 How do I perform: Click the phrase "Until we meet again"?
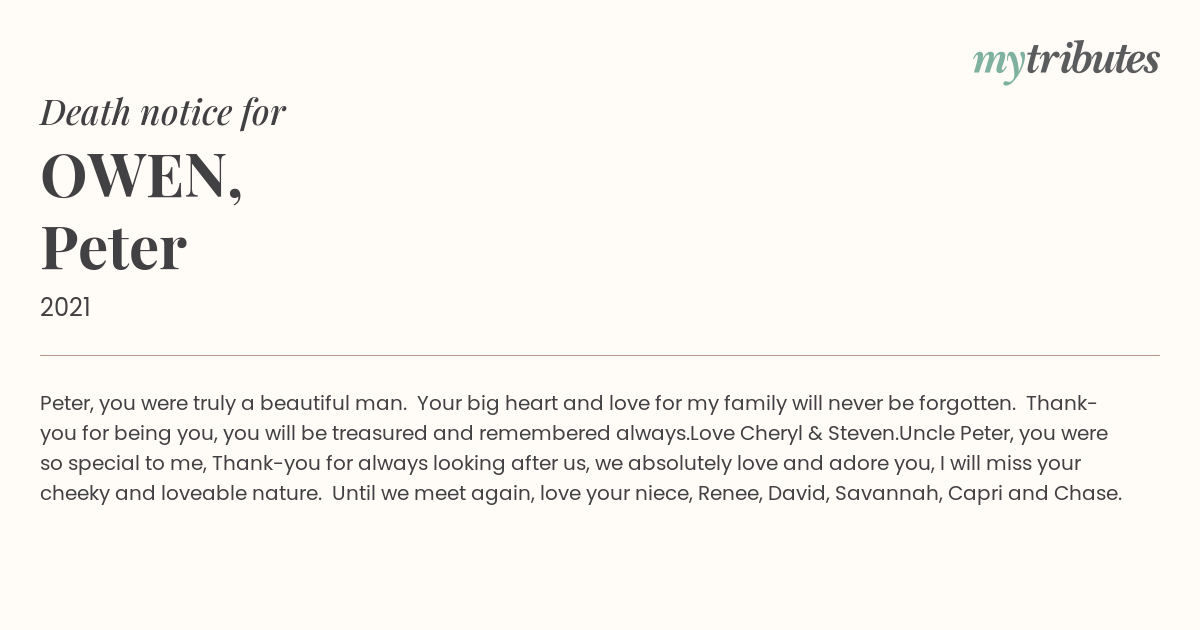[x=432, y=494]
